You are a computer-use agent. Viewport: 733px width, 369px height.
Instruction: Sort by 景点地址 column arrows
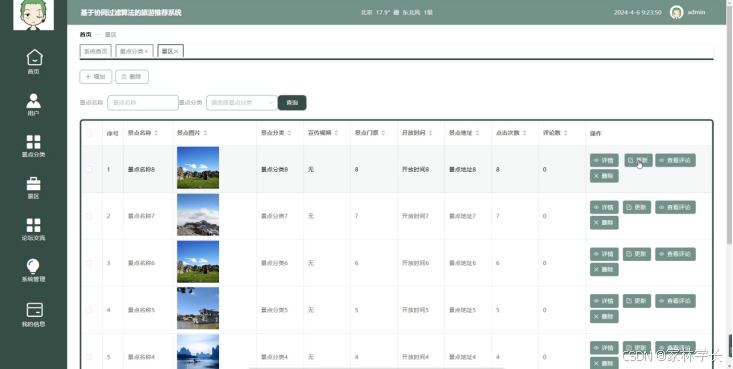pos(477,133)
